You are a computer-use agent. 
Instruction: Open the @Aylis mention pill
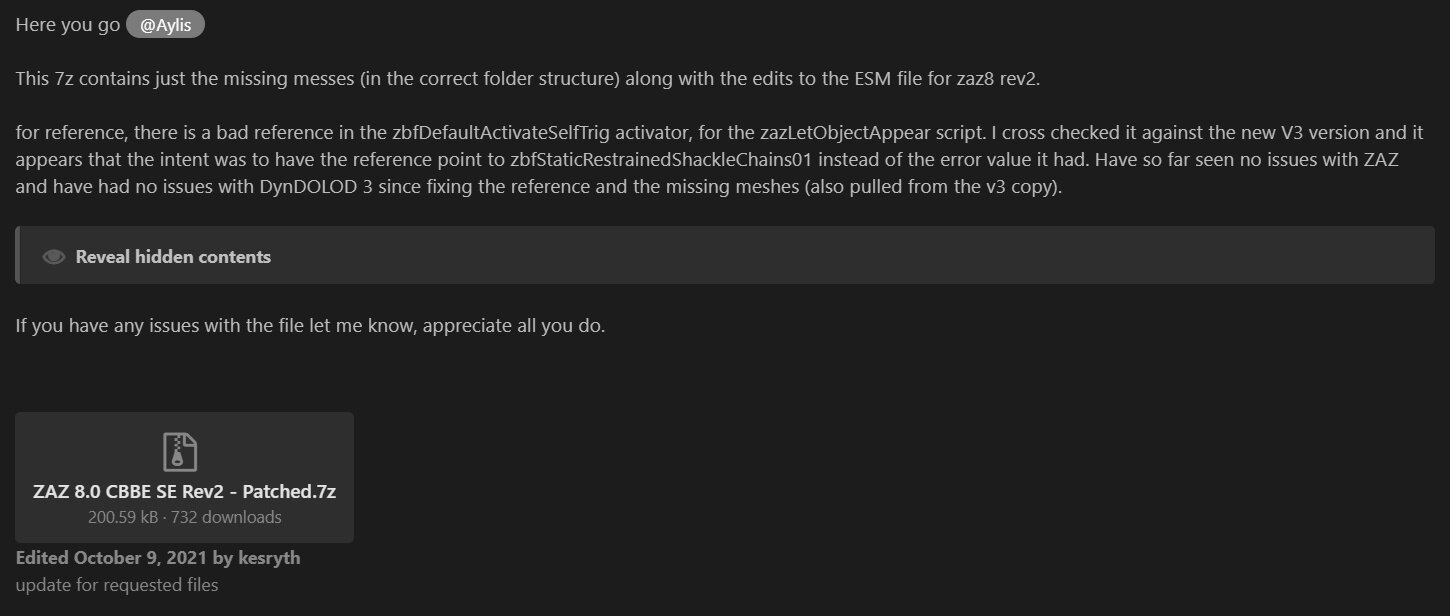165,25
